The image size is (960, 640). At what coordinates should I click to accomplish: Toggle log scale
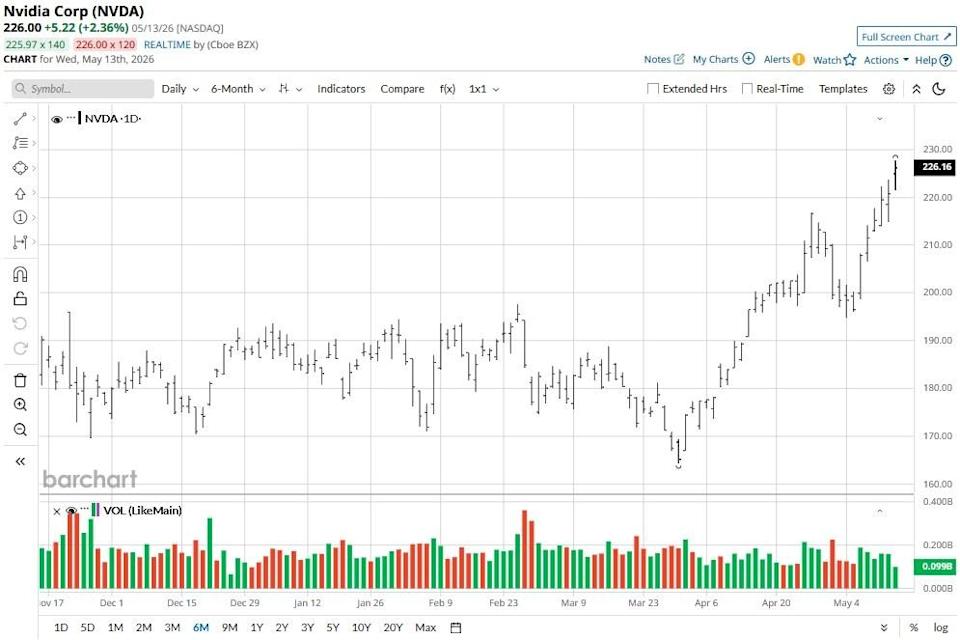click(940, 628)
